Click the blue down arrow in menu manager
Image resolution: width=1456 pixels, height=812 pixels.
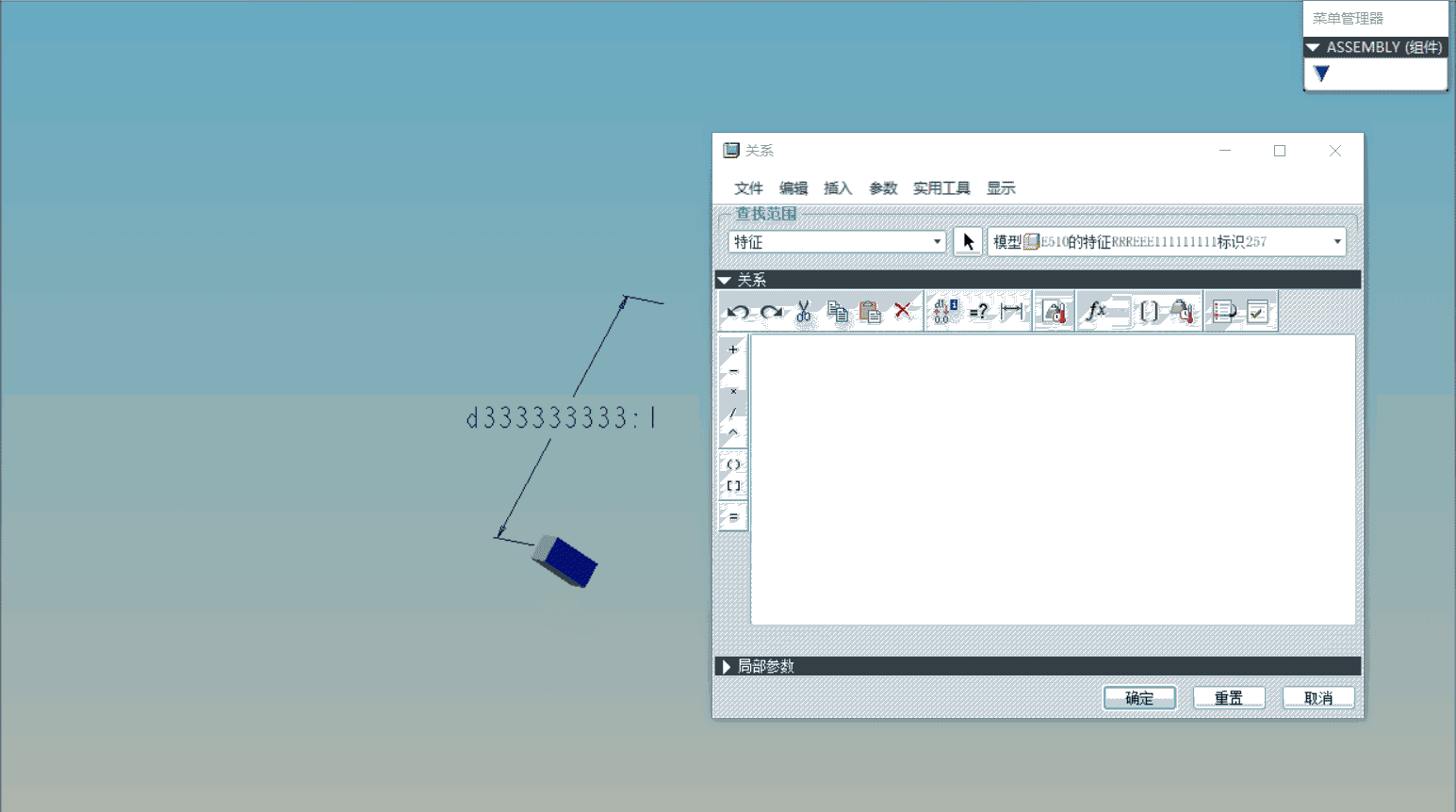(1321, 73)
